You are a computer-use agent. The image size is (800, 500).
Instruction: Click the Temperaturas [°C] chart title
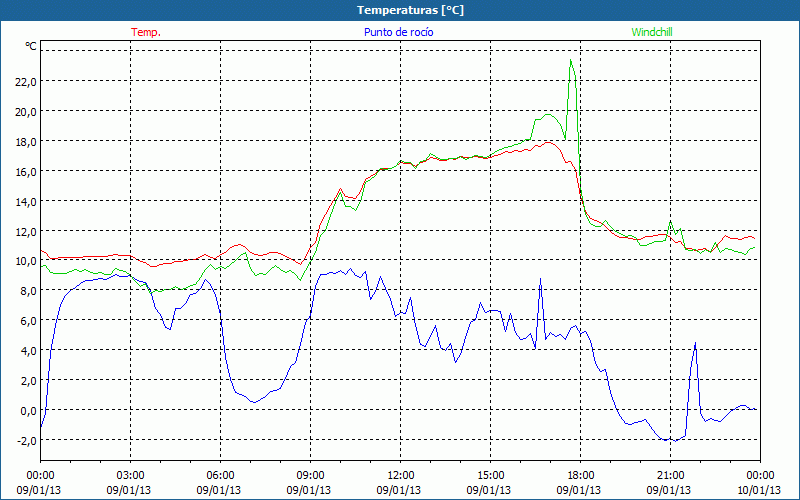tap(410, 10)
